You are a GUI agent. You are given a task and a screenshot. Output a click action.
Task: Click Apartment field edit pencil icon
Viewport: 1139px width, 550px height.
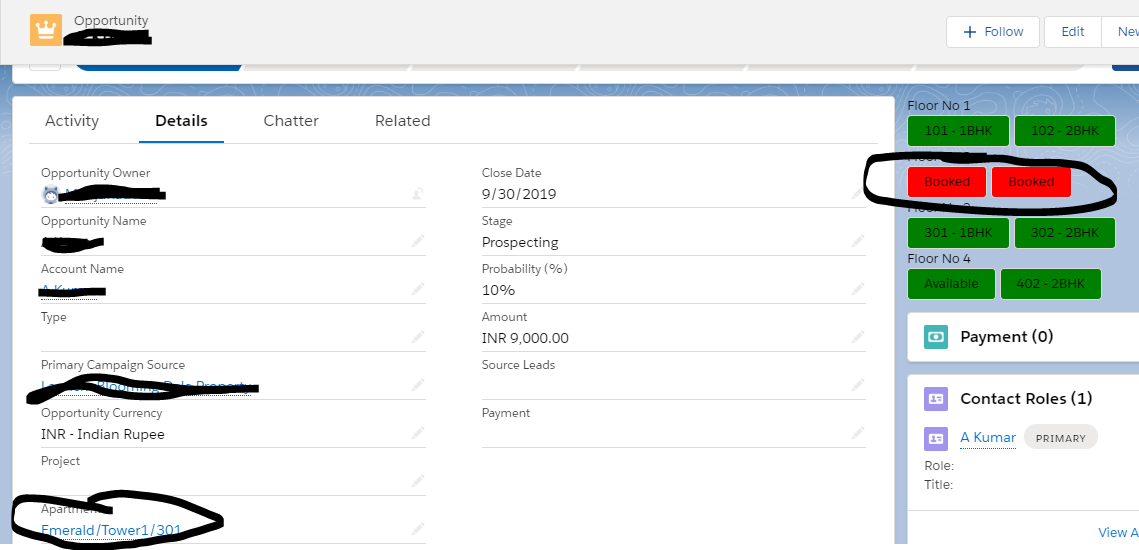417,530
